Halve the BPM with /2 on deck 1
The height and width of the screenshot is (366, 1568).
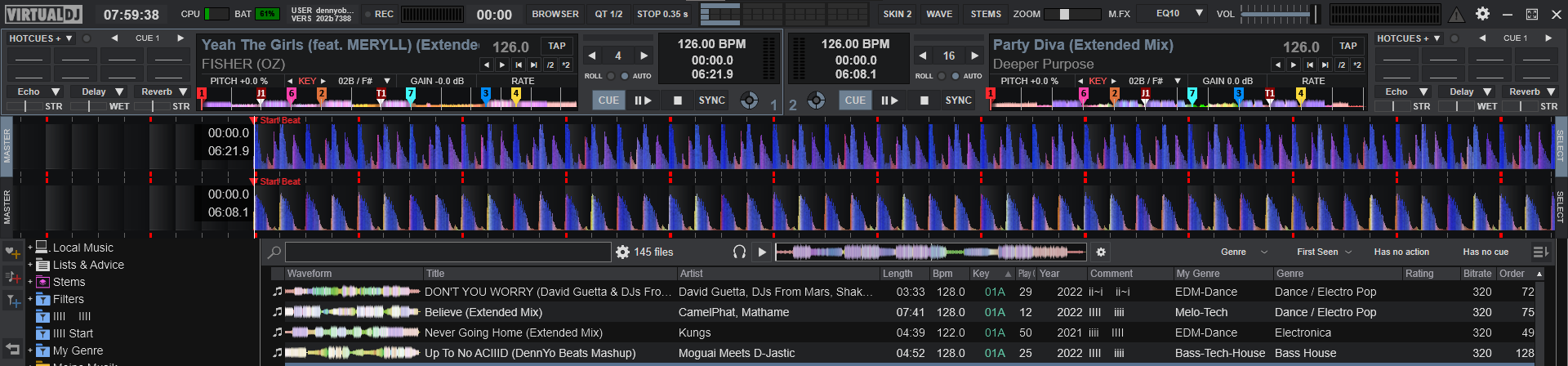(550, 65)
